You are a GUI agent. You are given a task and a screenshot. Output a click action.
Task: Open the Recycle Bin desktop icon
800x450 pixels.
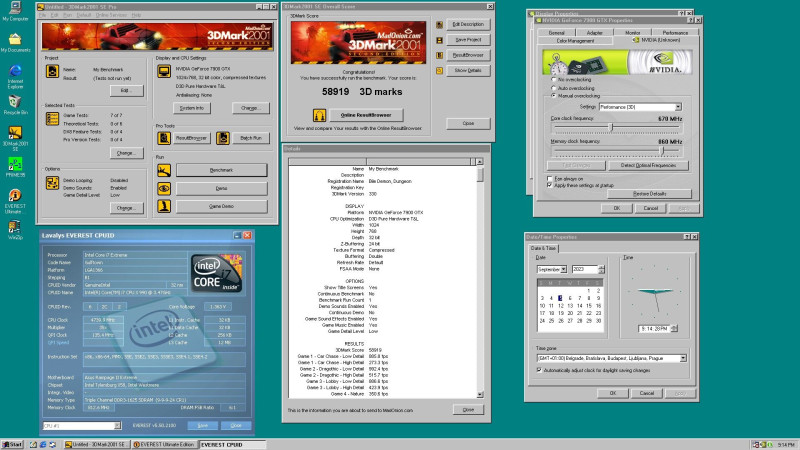(x=15, y=105)
